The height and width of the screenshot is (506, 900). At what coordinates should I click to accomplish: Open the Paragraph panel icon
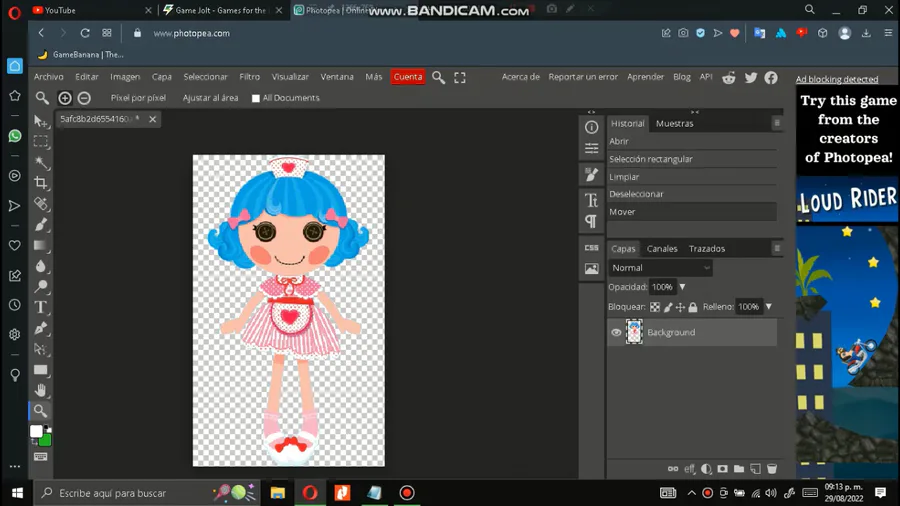(x=591, y=221)
